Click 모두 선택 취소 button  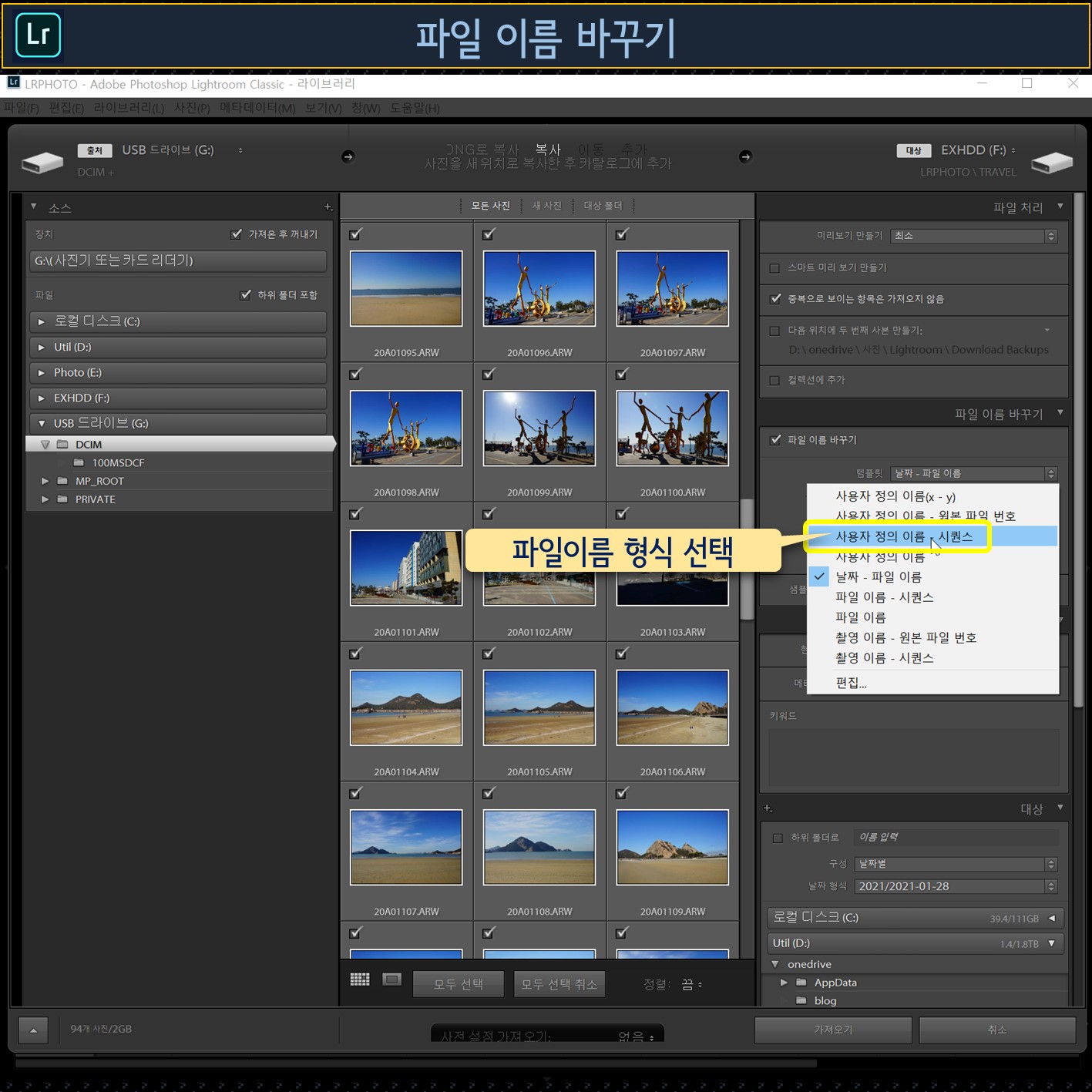pos(559,984)
